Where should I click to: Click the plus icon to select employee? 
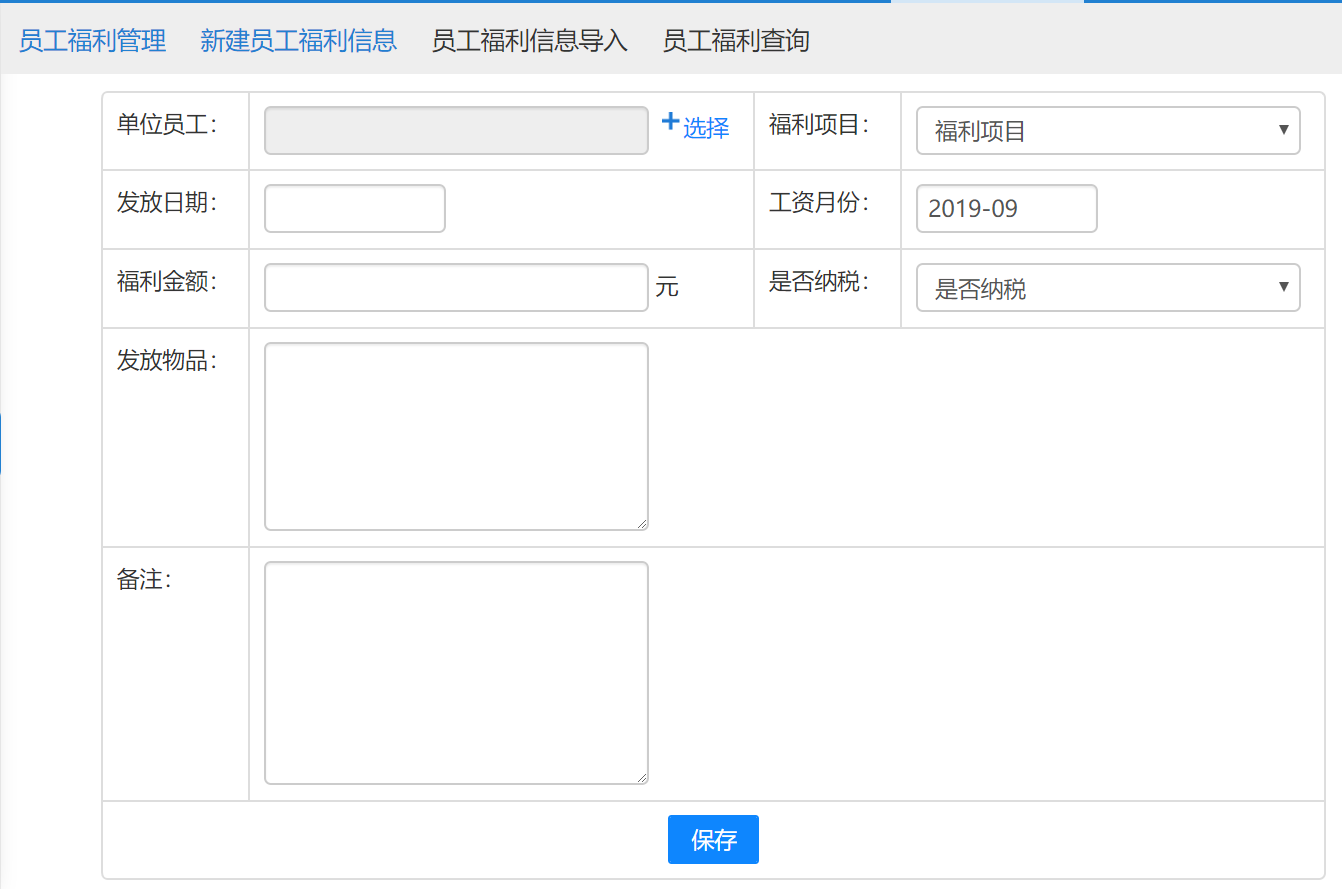670,122
